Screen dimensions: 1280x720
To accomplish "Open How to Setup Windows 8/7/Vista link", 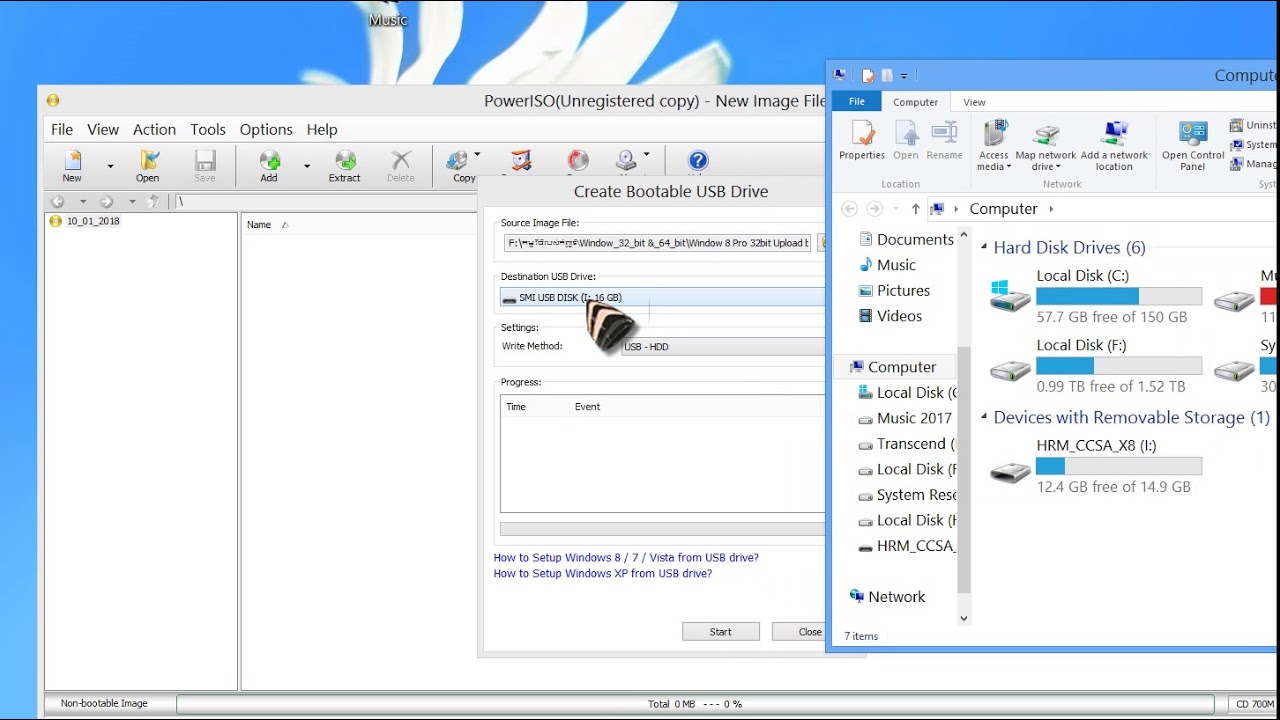I will [x=626, y=558].
